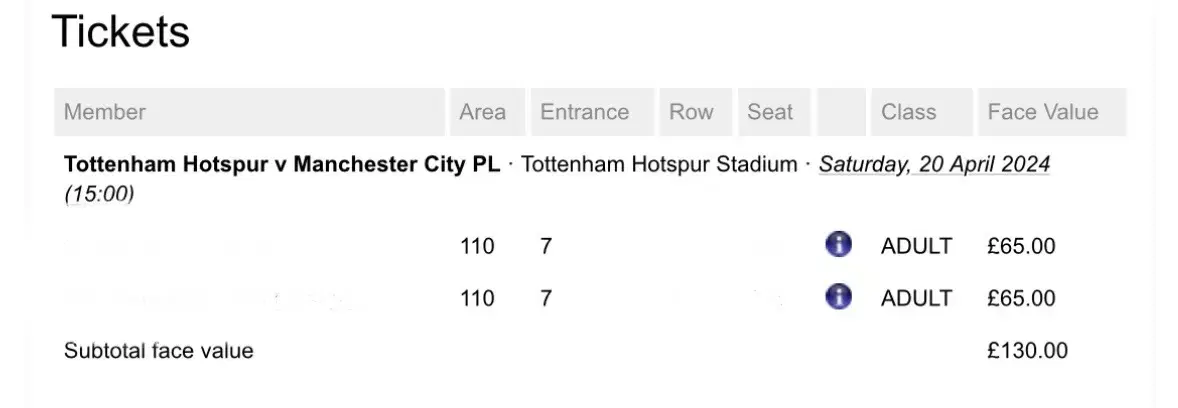Click the Class column header
This screenshot has height=408, width=1178.
922,112
